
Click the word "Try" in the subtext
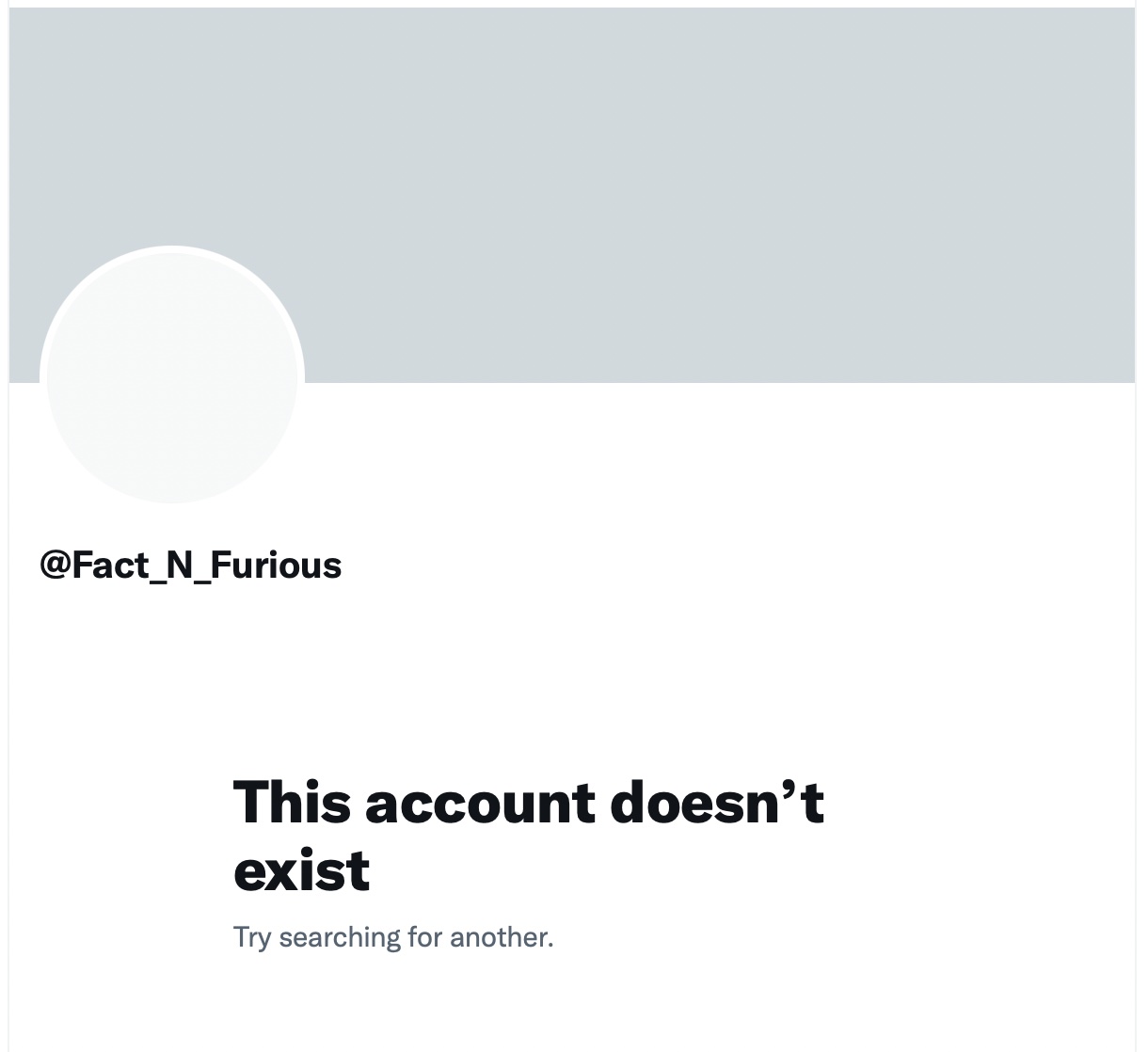click(x=252, y=938)
